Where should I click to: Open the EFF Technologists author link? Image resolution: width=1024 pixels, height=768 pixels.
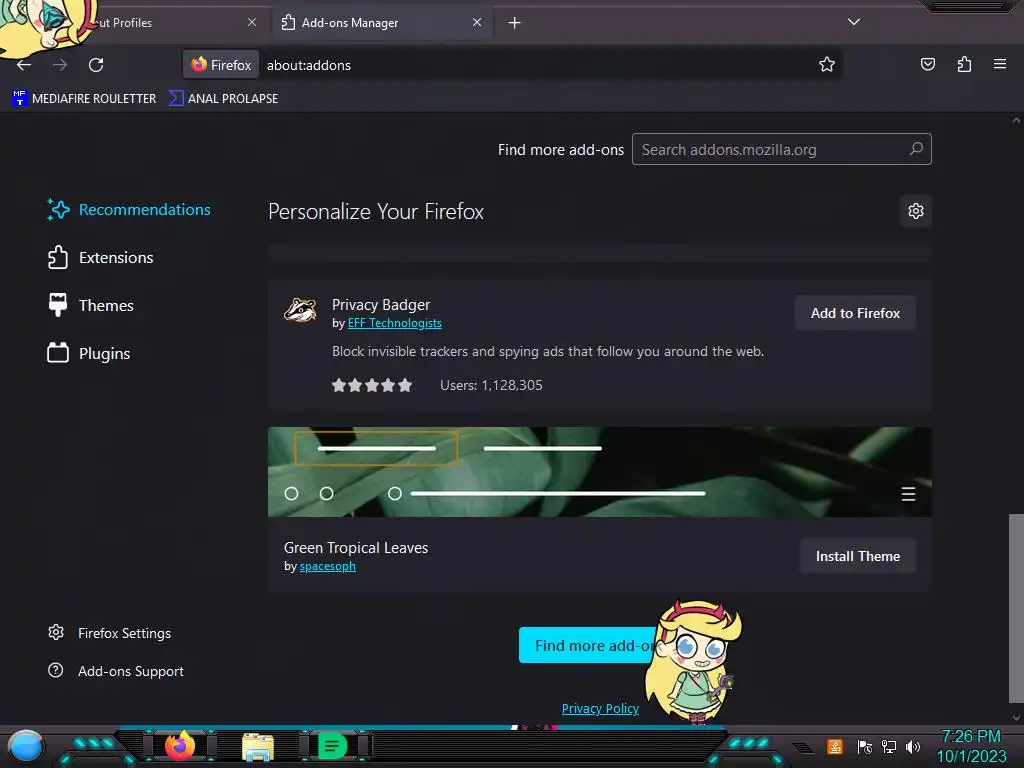click(x=394, y=323)
